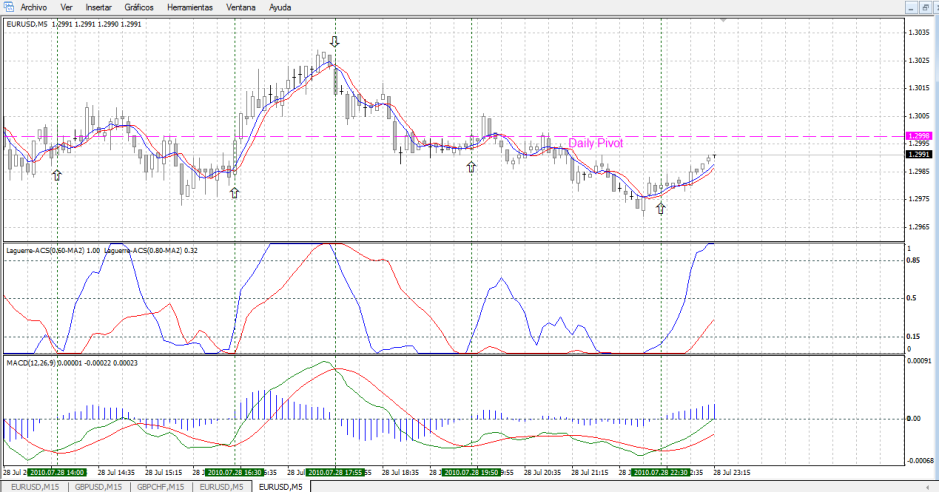
Task: Click the green 2010.07.28 17:55 time label
Action: tap(335, 472)
